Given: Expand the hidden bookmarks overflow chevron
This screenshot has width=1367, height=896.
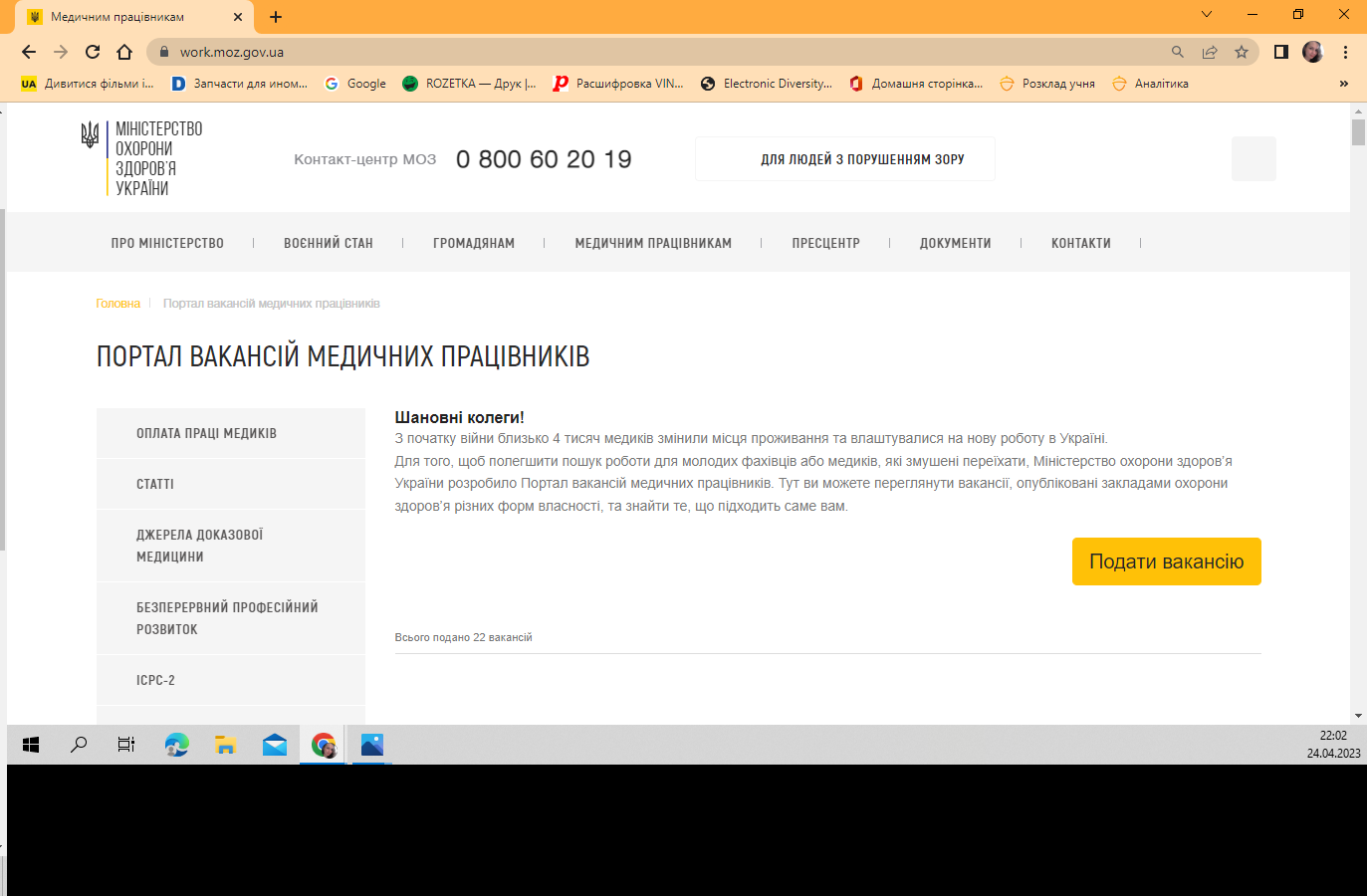Looking at the screenshot, I should coord(1343,84).
